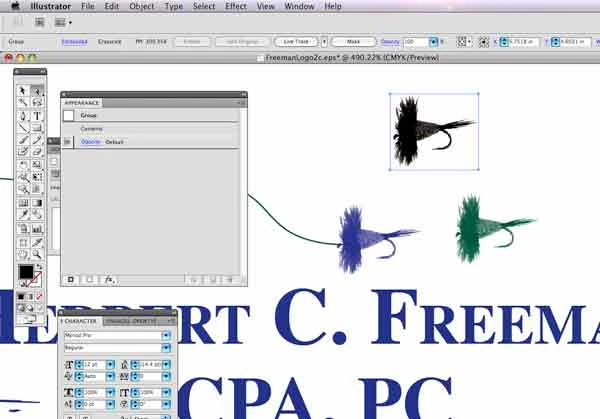Select the Blend tool
This screenshot has height=419, width=600.
point(37,215)
